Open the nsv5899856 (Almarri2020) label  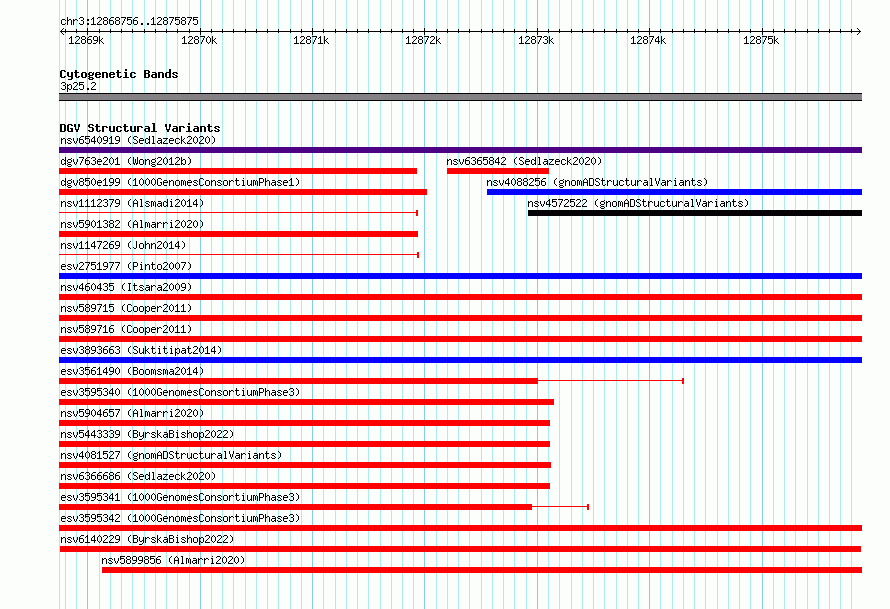point(173,560)
